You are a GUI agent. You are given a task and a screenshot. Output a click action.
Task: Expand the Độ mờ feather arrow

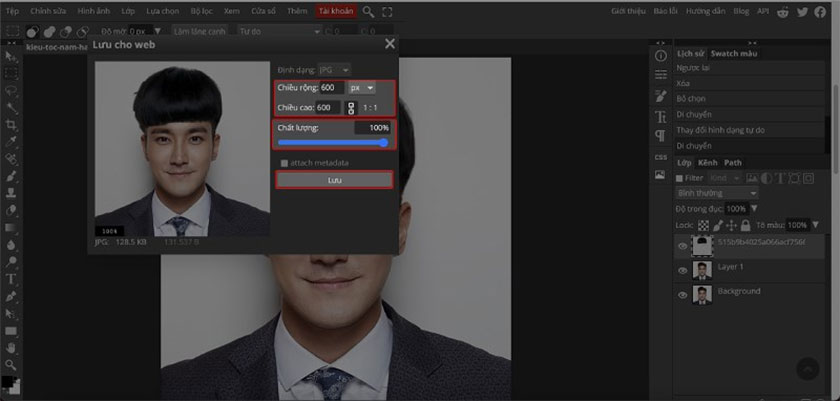point(158,32)
